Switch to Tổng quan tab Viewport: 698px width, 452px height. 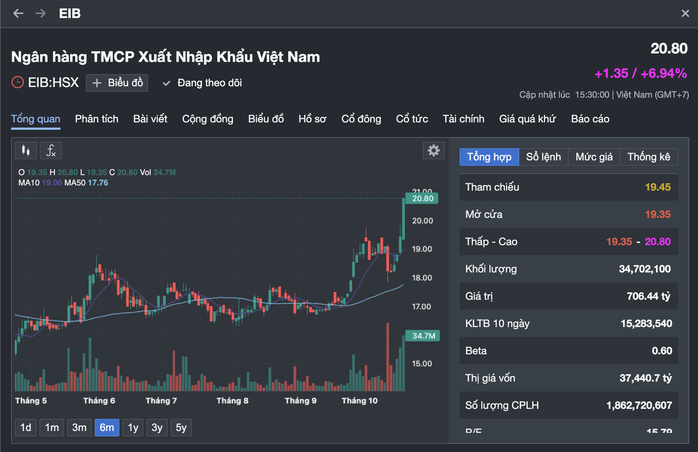point(36,119)
